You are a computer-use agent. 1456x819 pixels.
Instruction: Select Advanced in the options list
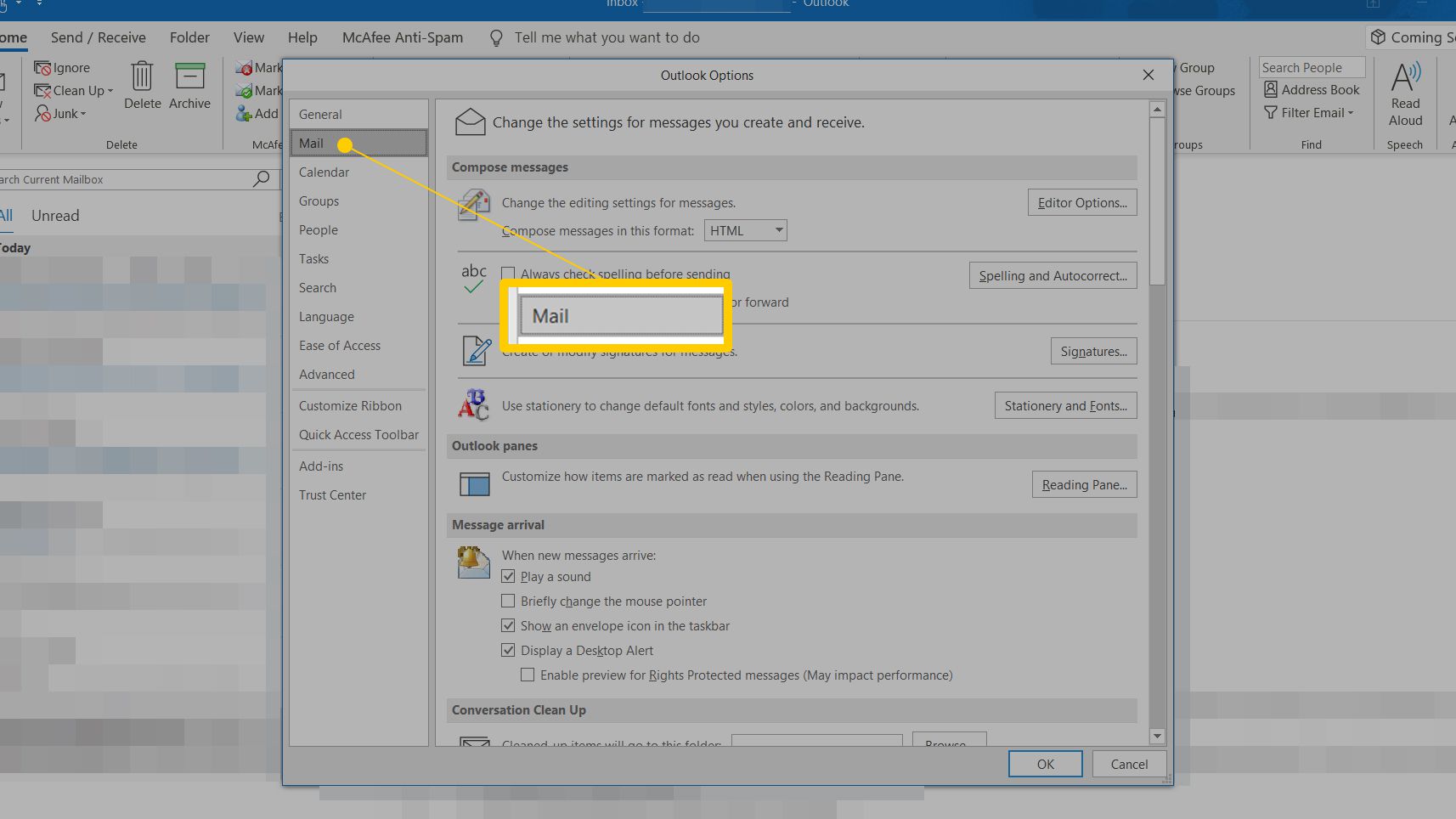point(358,375)
